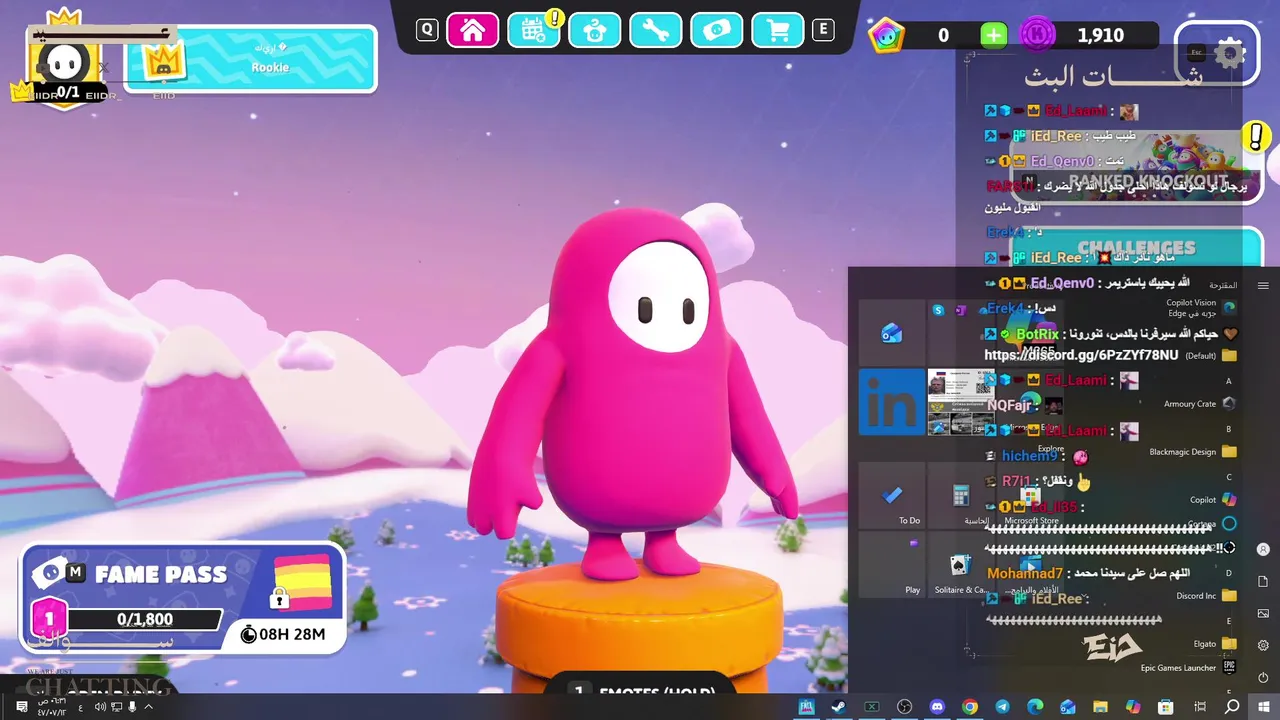
Task: Open the shopping cart store tab
Action: coord(778,30)
